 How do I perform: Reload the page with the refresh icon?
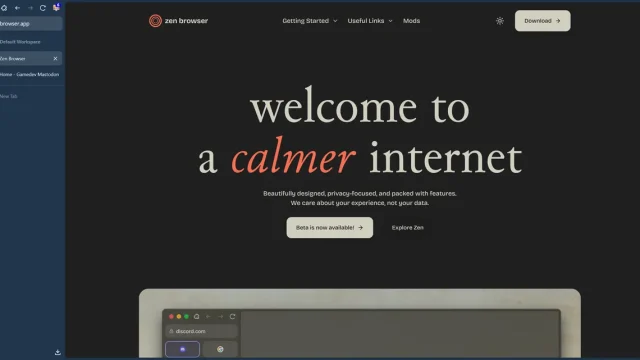(42, 8)
